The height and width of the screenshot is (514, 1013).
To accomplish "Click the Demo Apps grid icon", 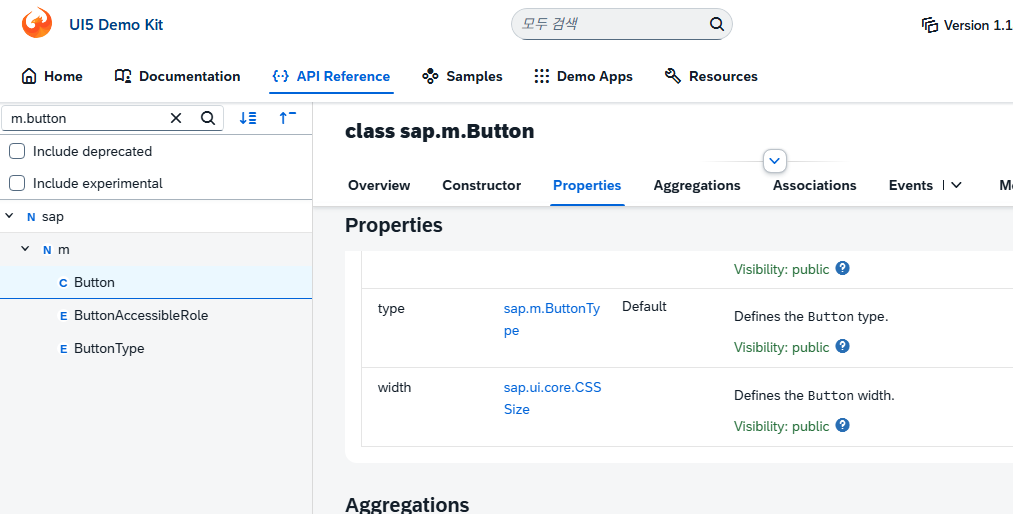I will [x=541, y=76].
